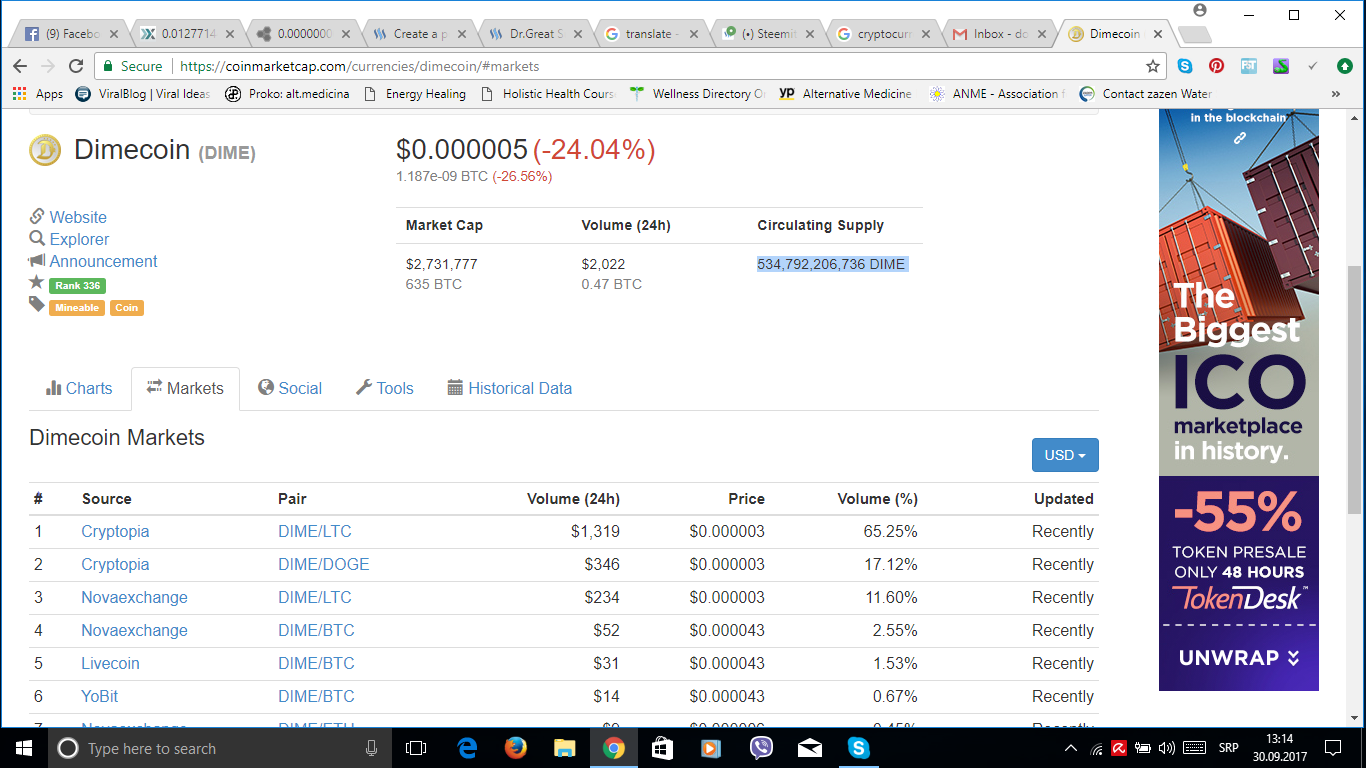Viewport: 1366px width, 768px height.
Task: Open Livecoin's DIME/BTC pair link
Action: pyautogui.click(x=316, y=663)
